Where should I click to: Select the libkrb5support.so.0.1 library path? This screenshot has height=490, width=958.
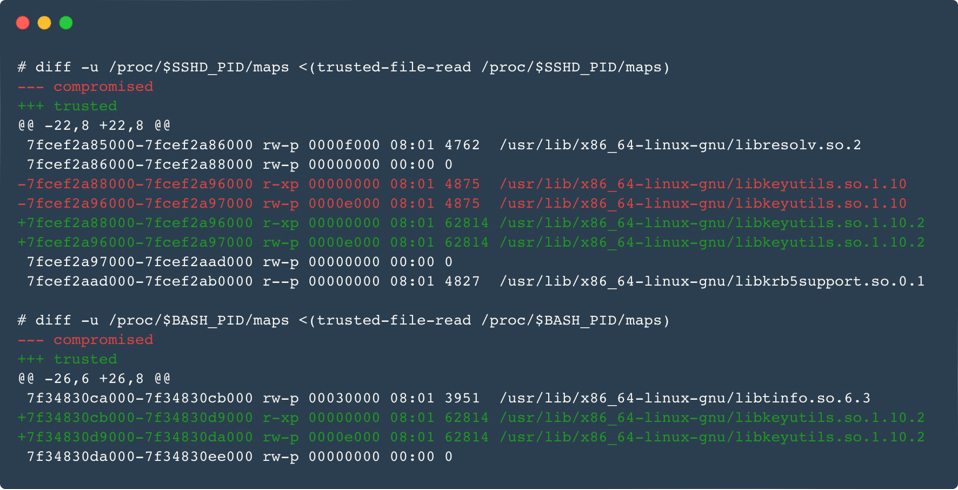(x=712, y=281)
